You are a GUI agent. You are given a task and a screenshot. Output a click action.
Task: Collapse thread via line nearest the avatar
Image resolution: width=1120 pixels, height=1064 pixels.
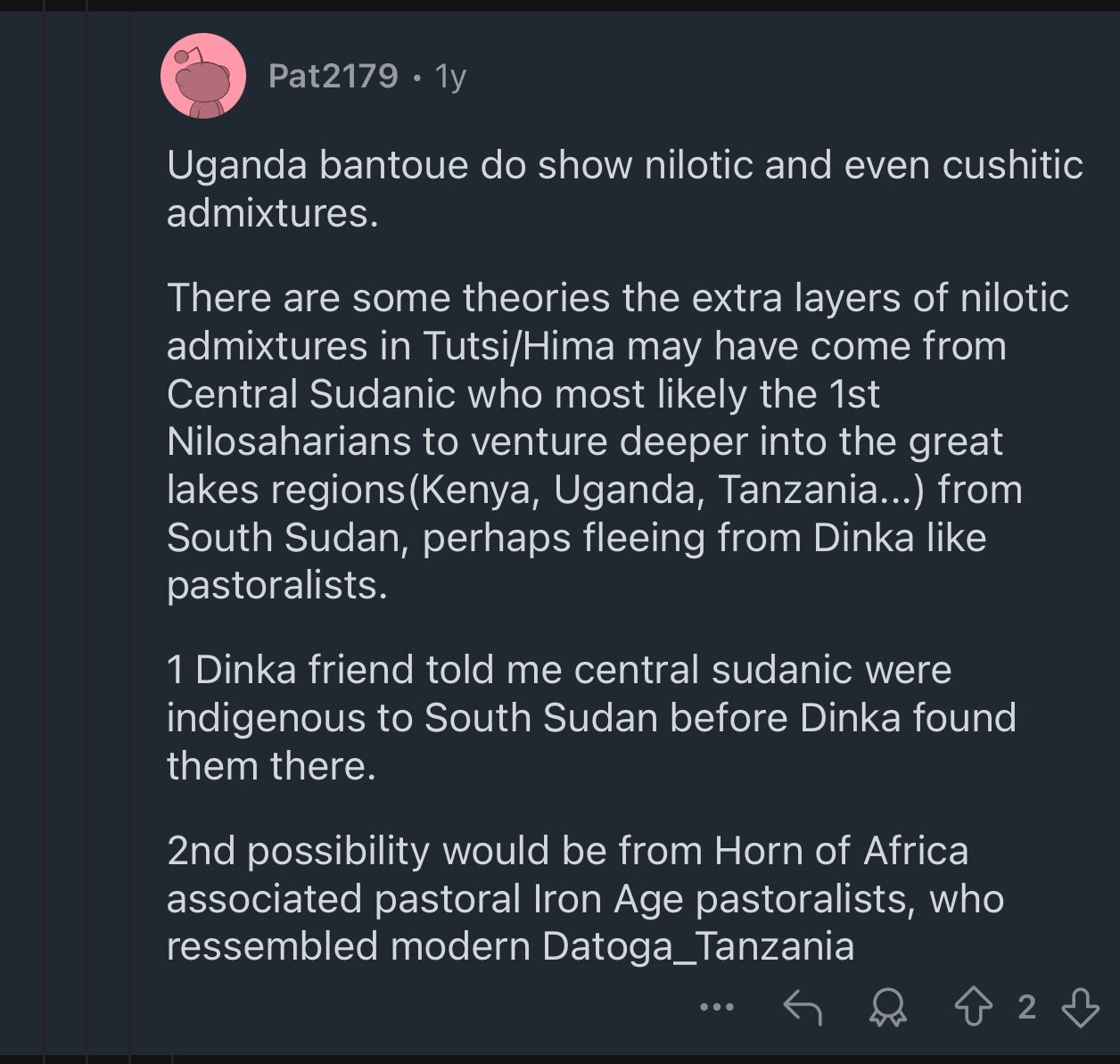coord(130,535)
